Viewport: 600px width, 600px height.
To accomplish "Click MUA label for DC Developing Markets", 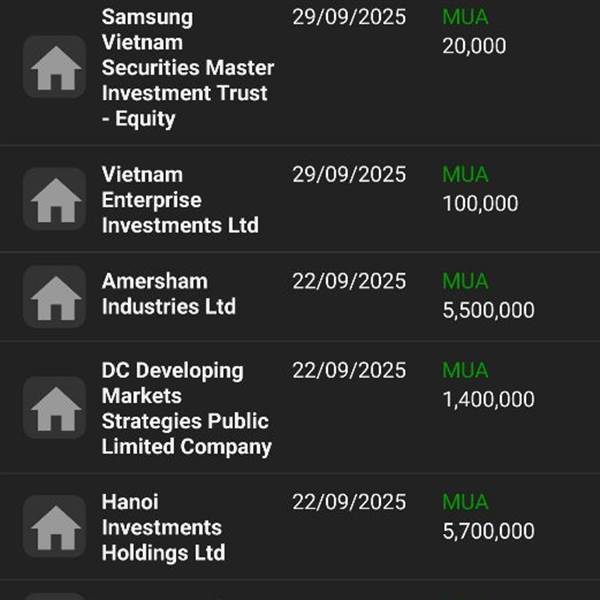I will tap(465, 370).
